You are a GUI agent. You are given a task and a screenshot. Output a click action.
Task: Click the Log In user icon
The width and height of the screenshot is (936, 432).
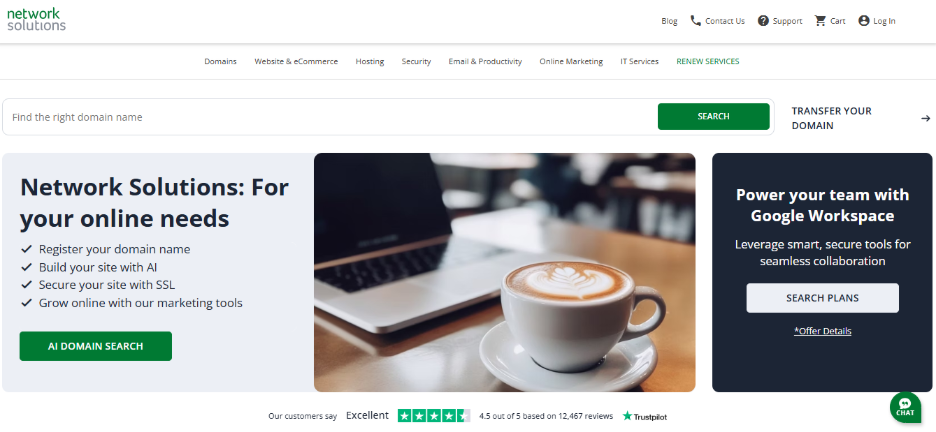click(x=863, y=21)
